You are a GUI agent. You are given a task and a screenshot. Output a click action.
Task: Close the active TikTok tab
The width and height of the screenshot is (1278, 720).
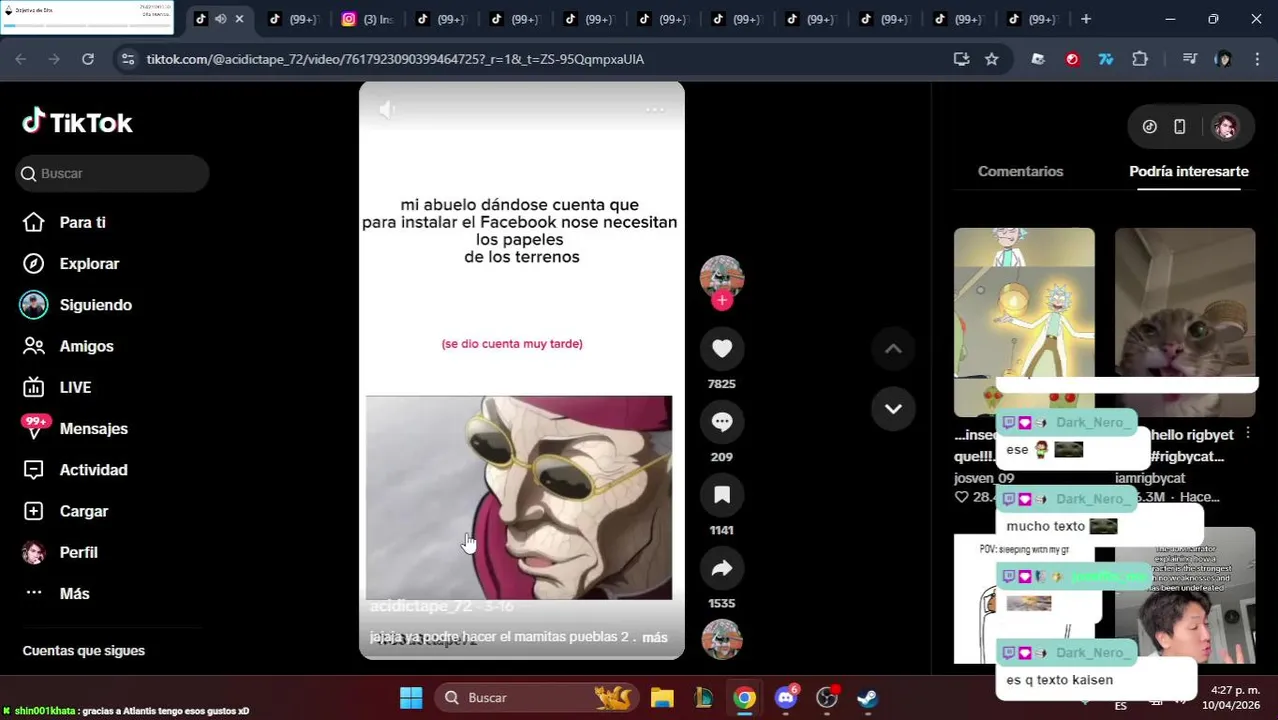[x=239, y=19]
